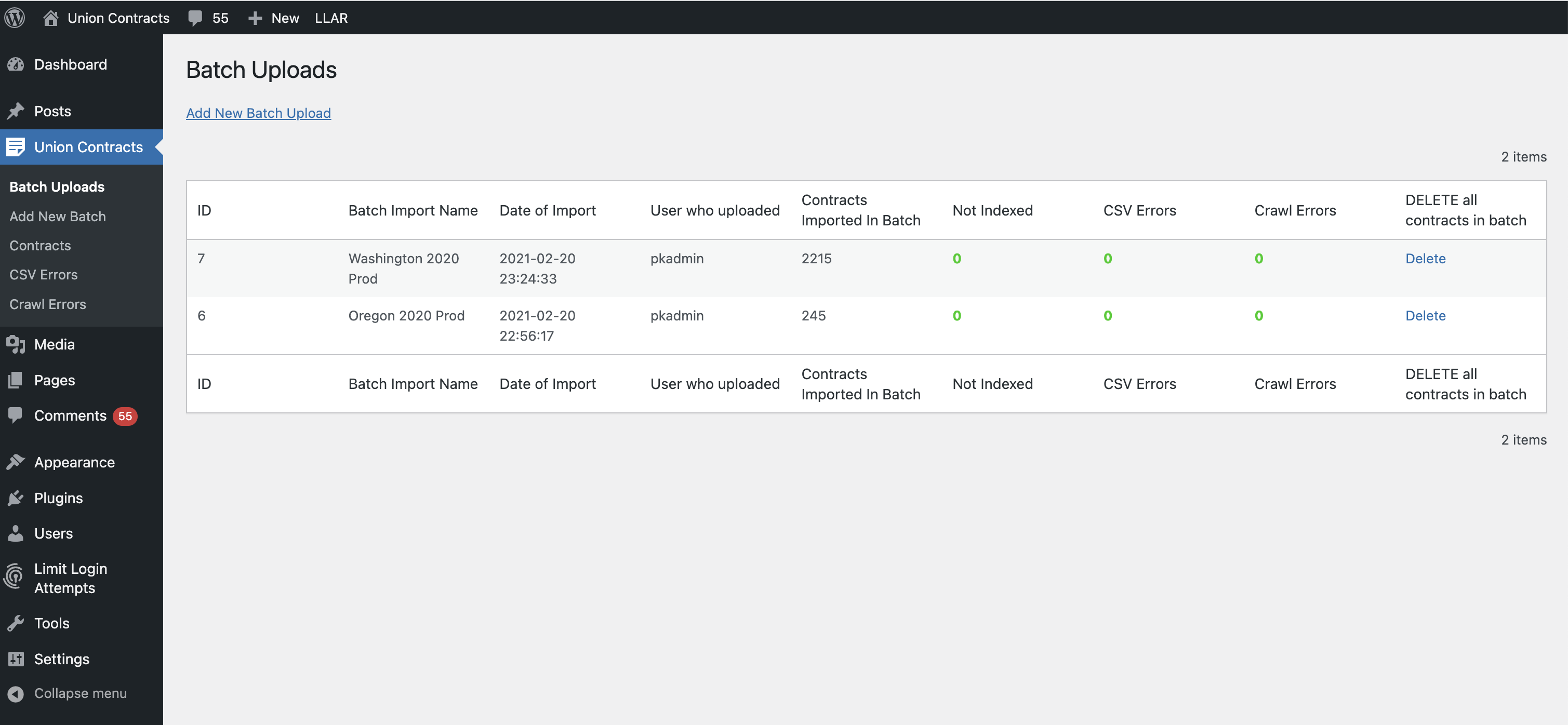Click the Batch Uploads page heading
Viewport: 1568px width, 725px height.
(x=261, y=70)
